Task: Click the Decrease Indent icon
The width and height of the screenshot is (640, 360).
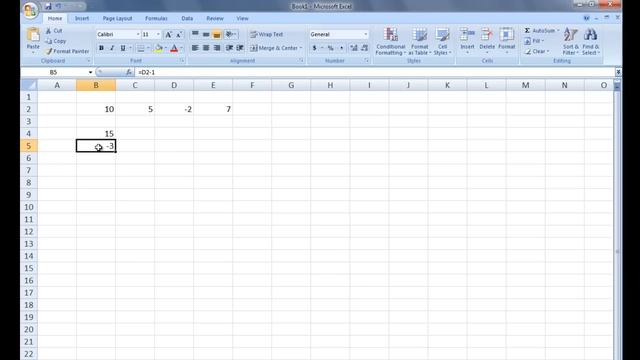Action: point(229,48)
